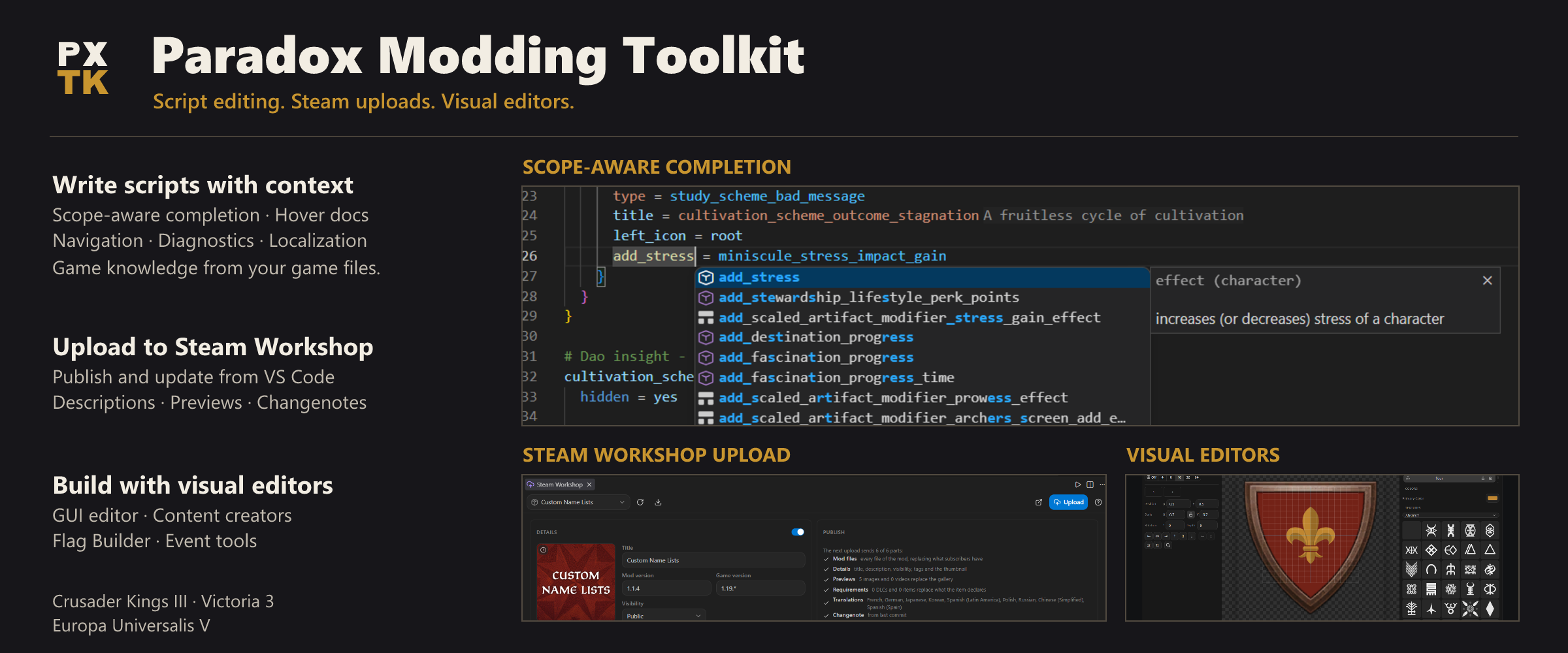Screen dimensions: 1568x653
Task: Select the branching tree emblem in bottom row
Action: point(1412,609)
